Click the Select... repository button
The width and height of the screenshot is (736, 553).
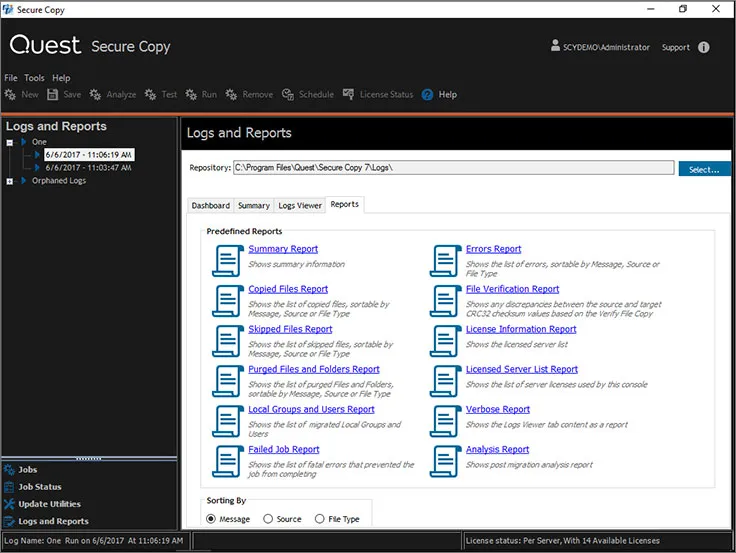coord(704,169)
